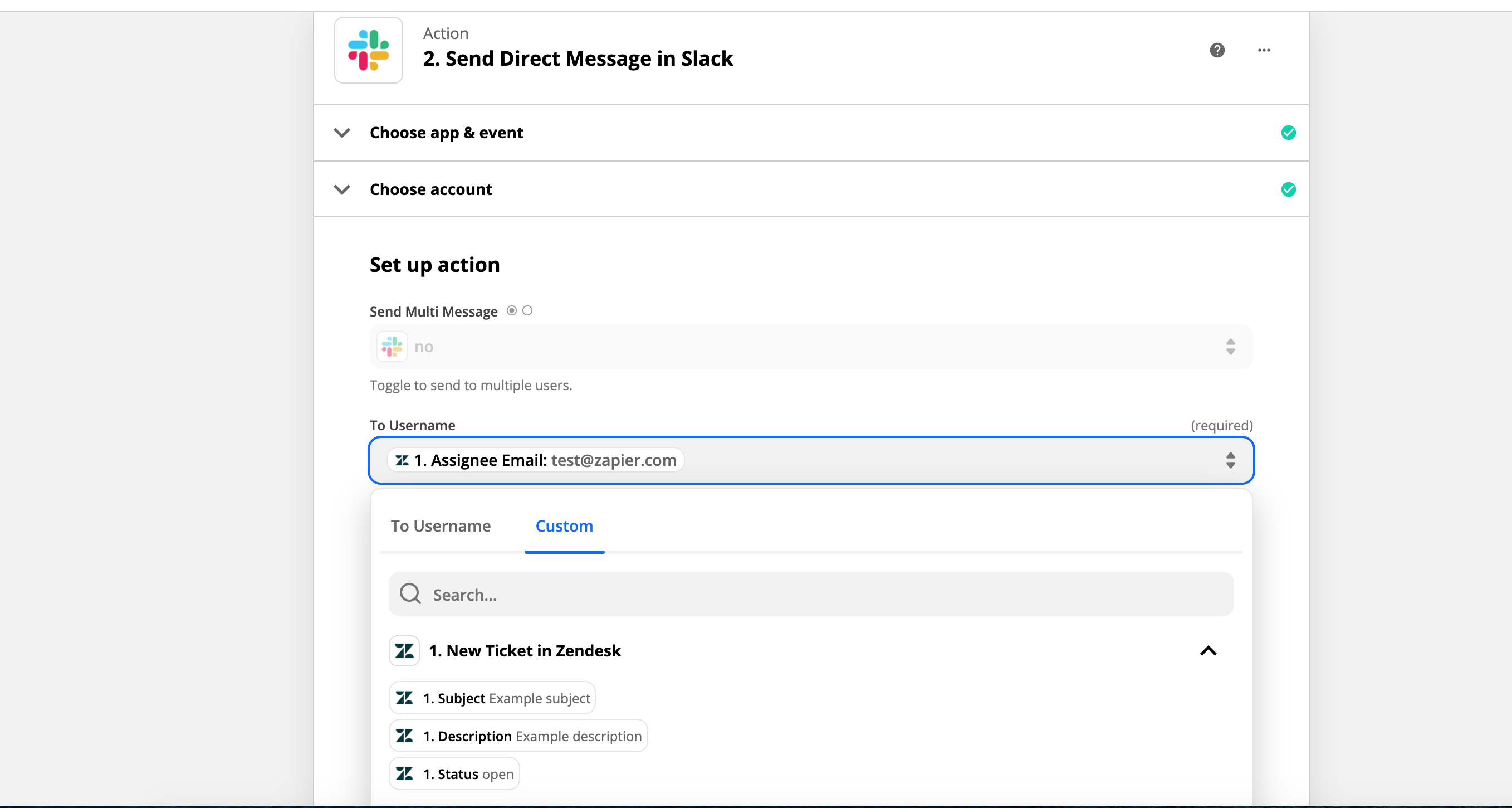Screen dimensions: 1512x808
Task: Insert the Description Example description field
Action: (x=518, y=735)
